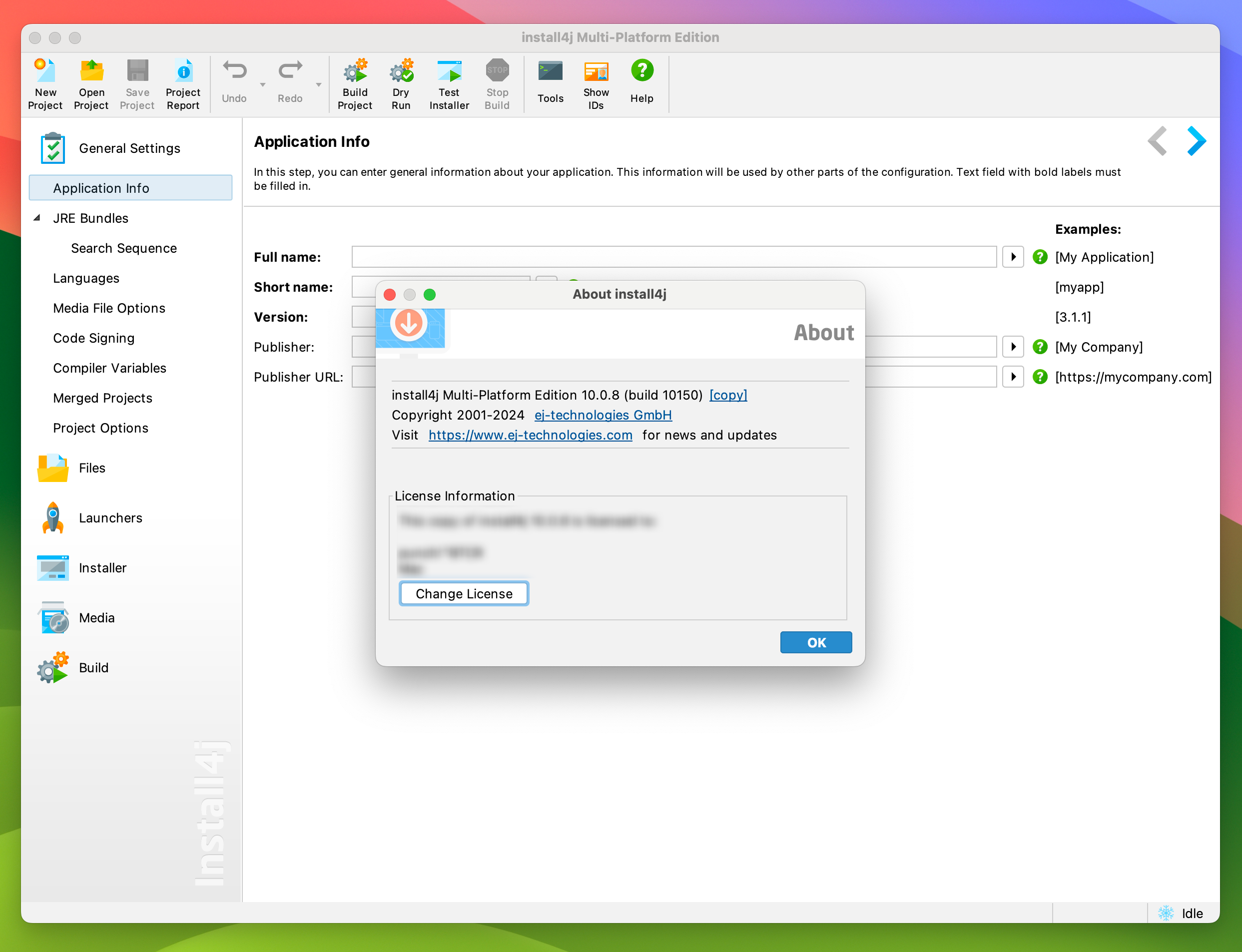1242x952 pixels.
Task: Select Project Options in the sidebar
Action: tap(100, 429)
